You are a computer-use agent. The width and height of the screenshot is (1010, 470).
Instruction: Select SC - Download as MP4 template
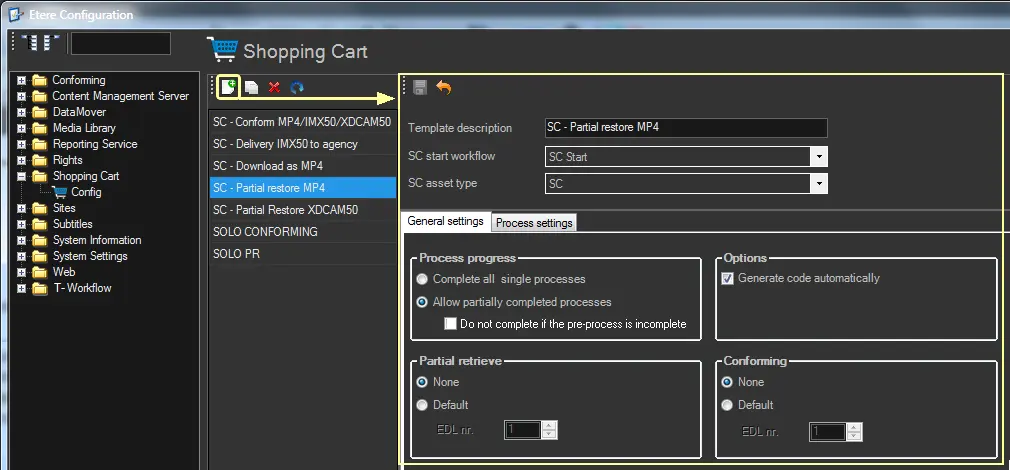(268, 166)
